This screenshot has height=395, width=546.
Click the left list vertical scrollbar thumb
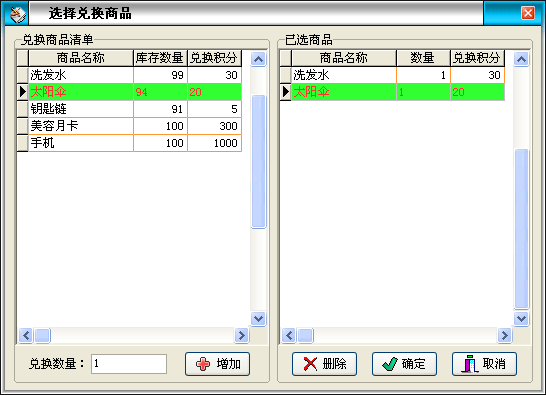click(x=258, y=162)
